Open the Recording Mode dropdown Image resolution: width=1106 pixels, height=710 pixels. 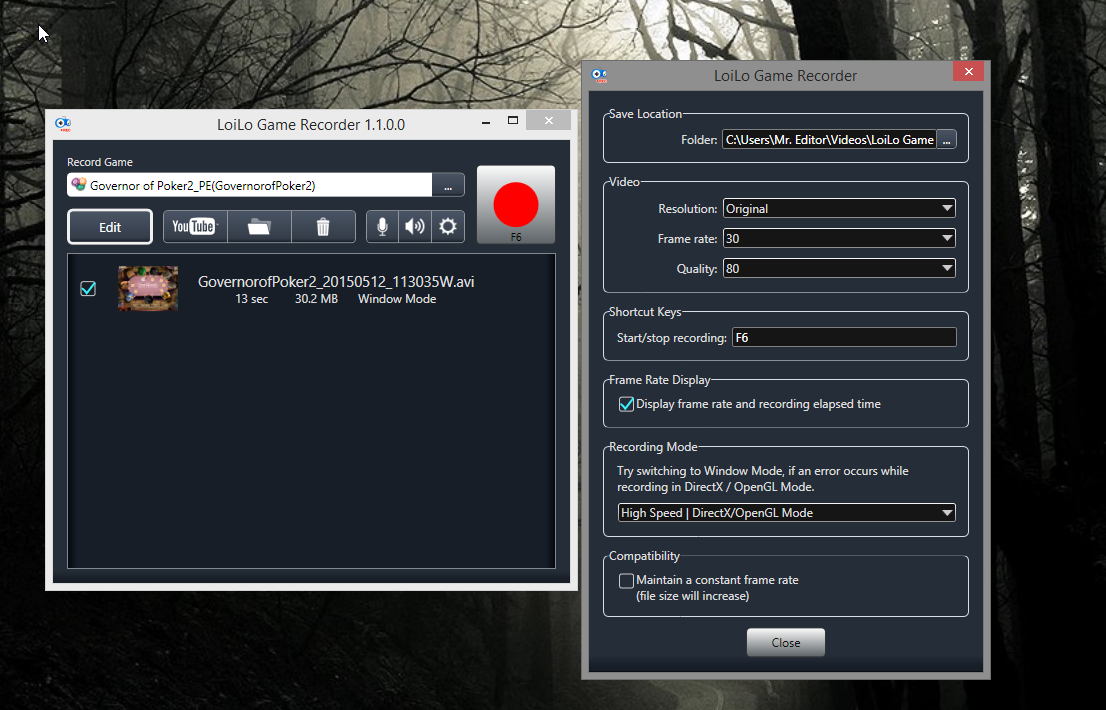(786, 513)
